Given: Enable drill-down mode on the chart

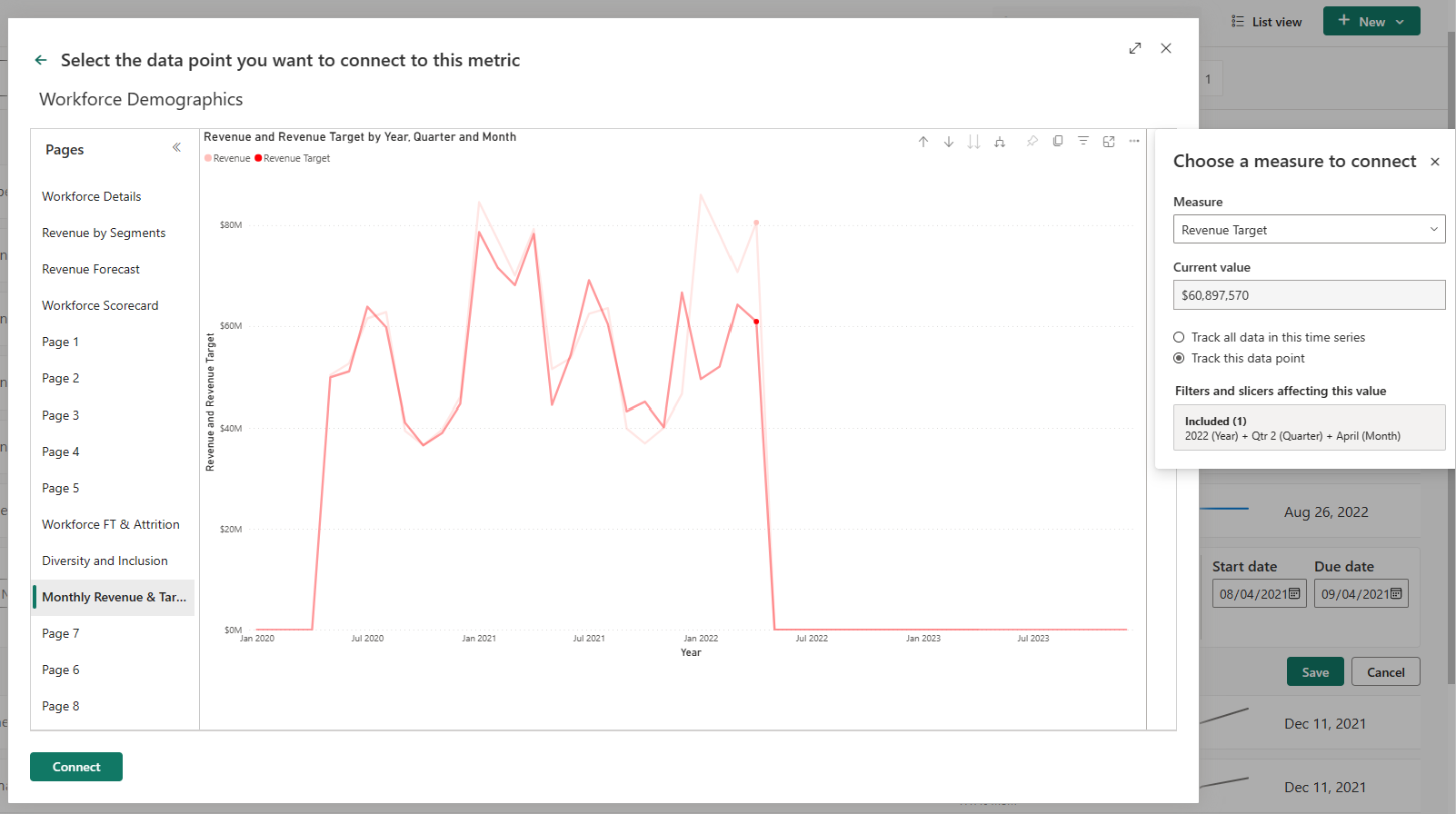Looking at the screenshot, I should point(949,142).
